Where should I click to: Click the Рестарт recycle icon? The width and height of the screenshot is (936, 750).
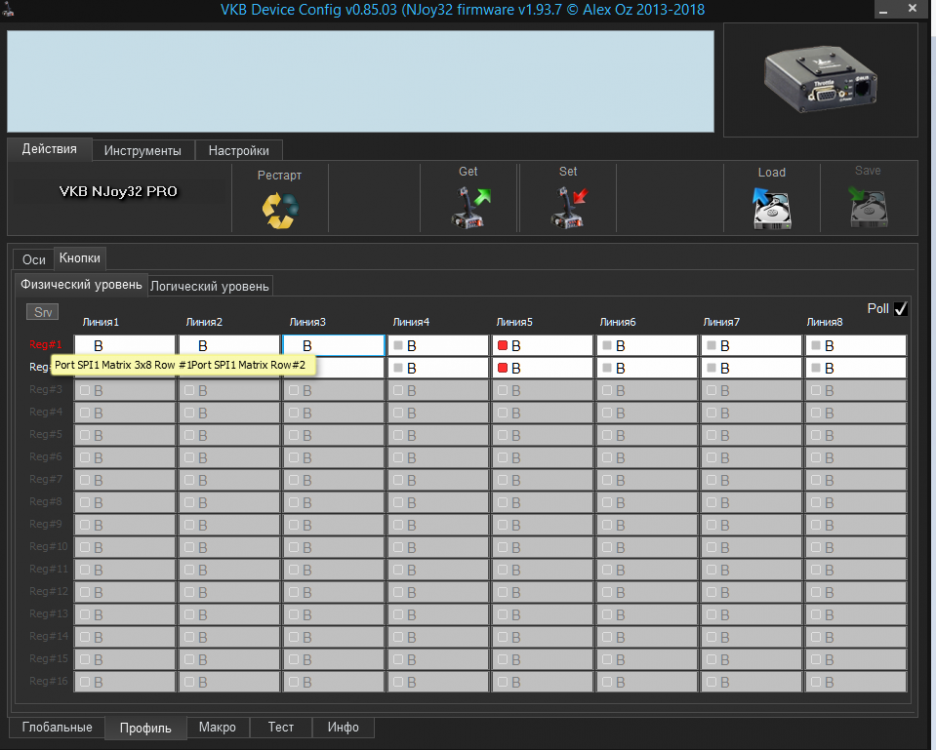280,208
